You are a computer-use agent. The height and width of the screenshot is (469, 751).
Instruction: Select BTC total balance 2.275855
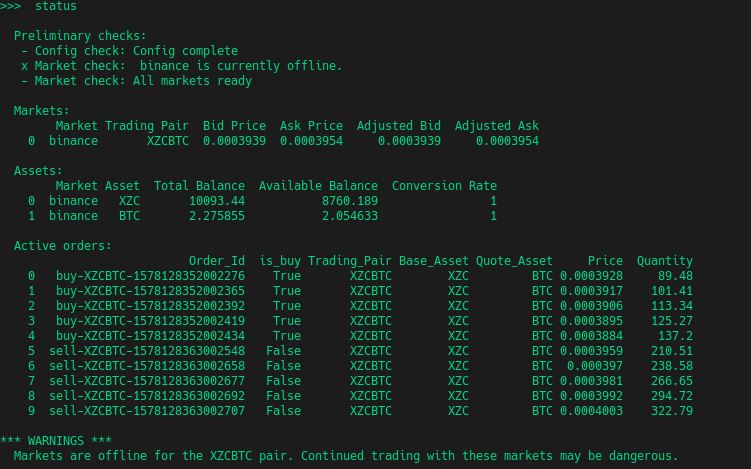(x=217, y=216)
